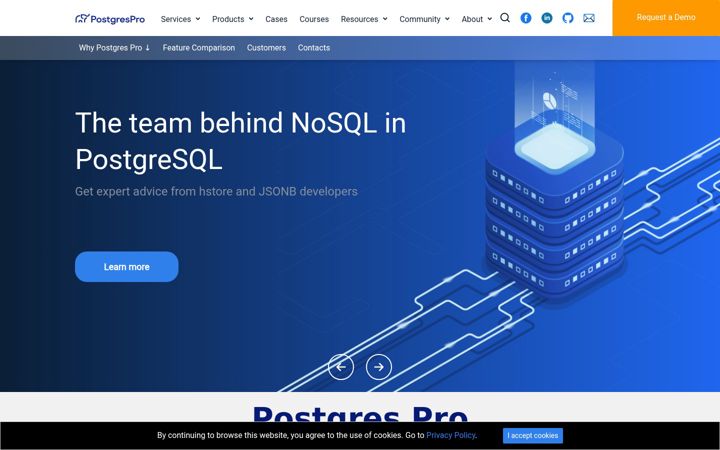Image resolution: width=720 pixels, height=450 pixels.
Task: Go to previous slide arrow
Action: [341, 367]
